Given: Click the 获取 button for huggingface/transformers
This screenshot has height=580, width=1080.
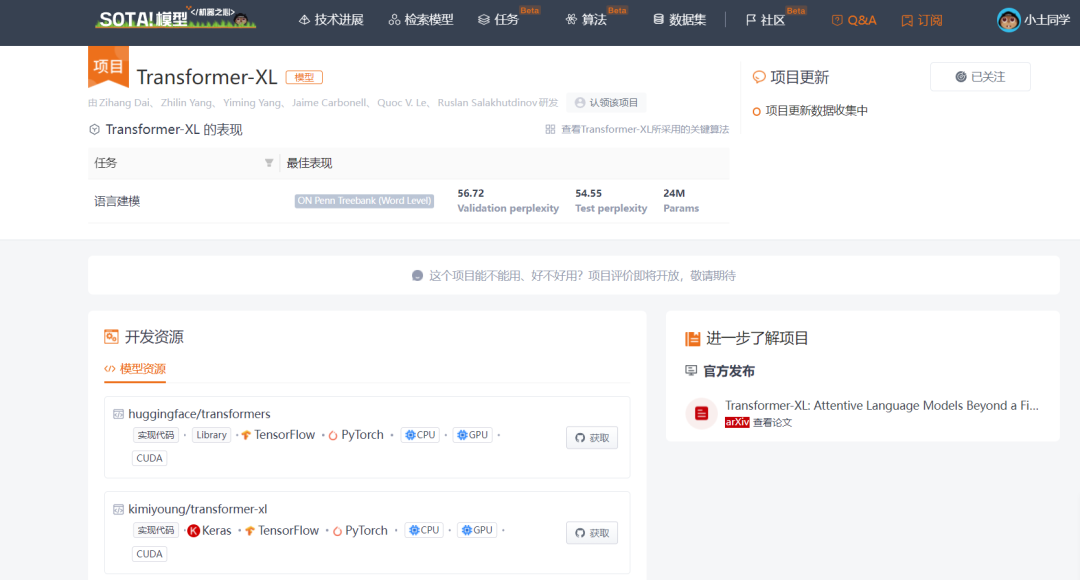Looking at the screenshot, I should 591,437.
